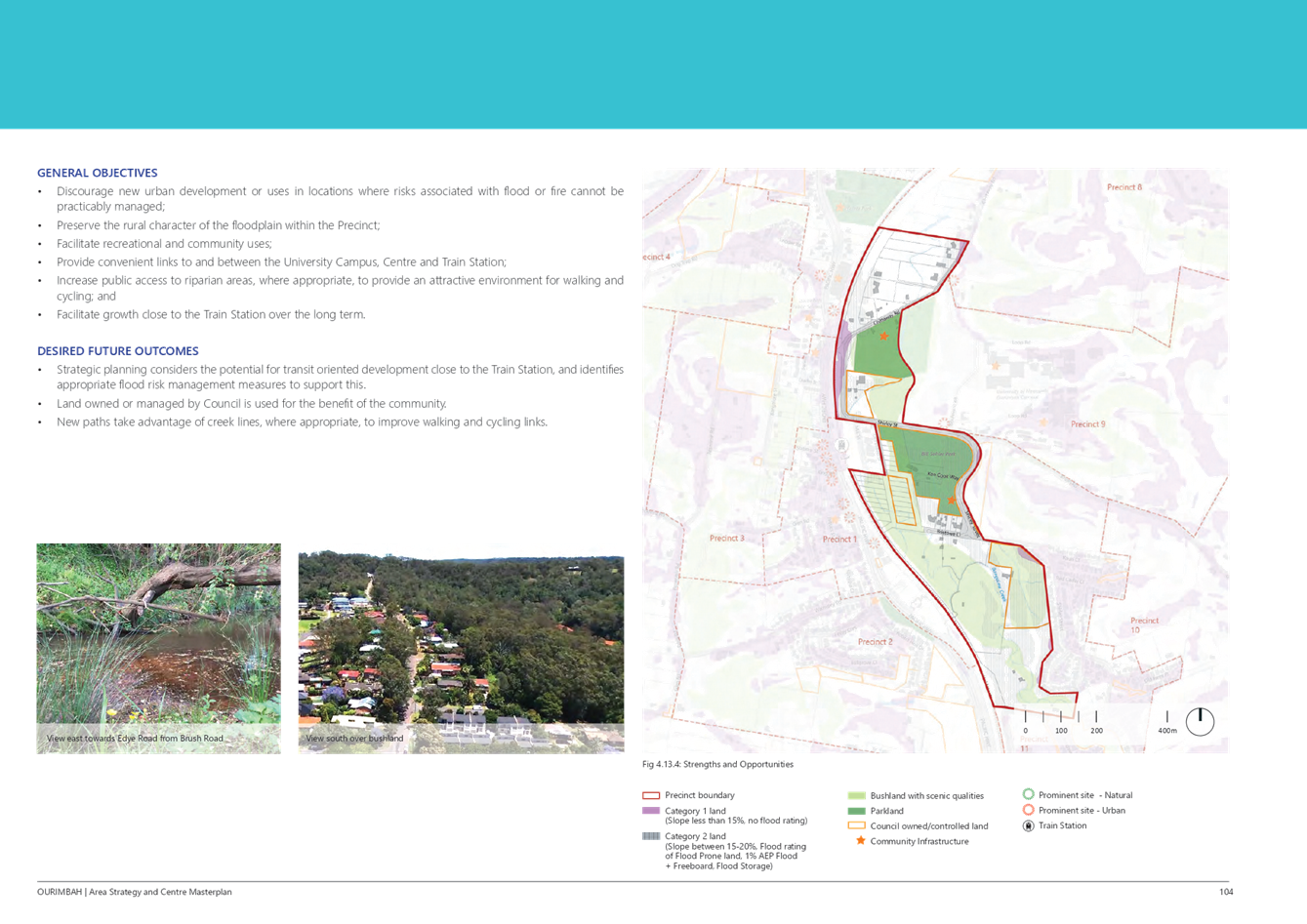Click the Precinct 3 label on map
The image size is (1307, 924).
click(x=726, y=539)
